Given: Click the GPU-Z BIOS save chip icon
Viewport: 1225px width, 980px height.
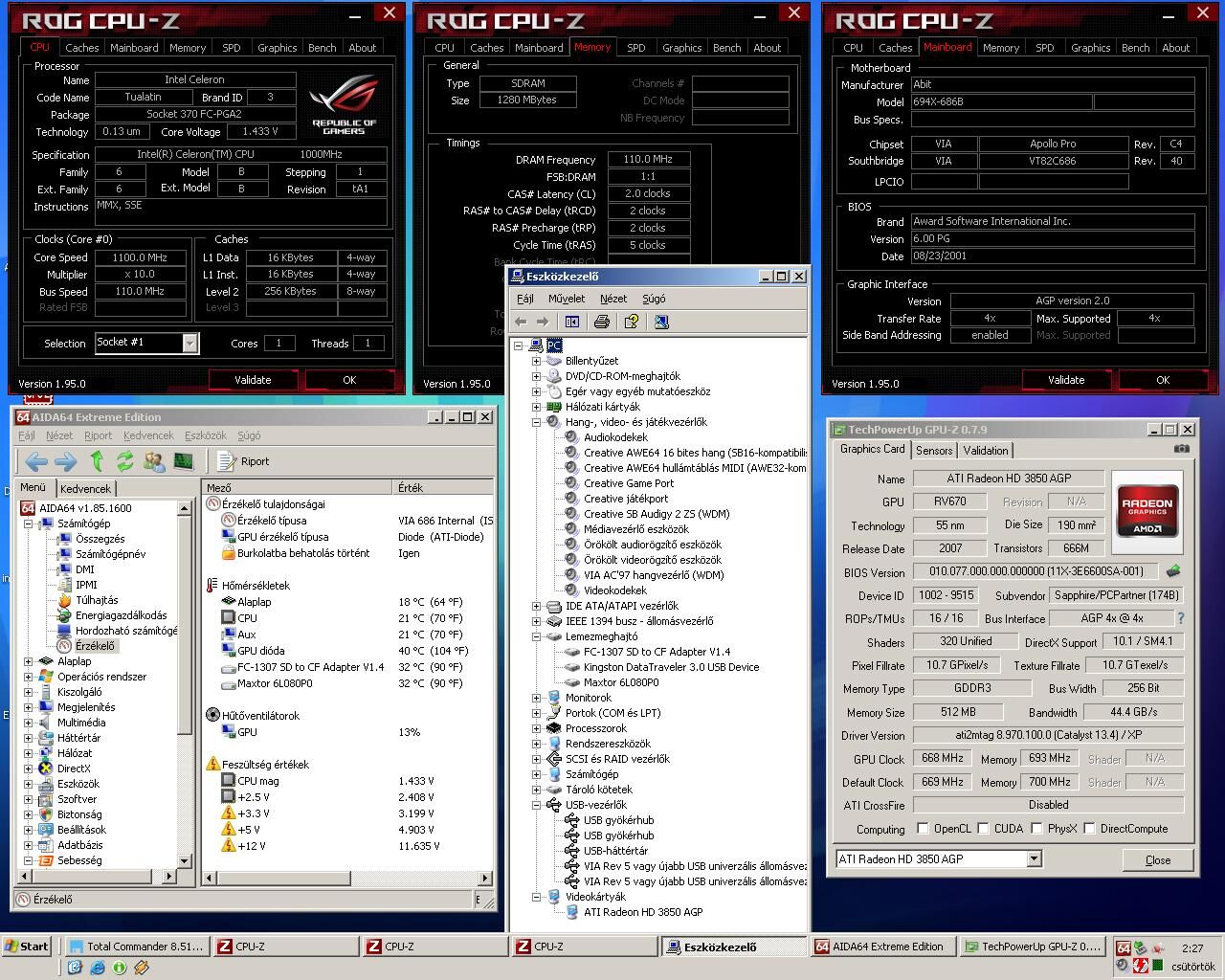Looking at the screenshot, I should click(1172, 571).
